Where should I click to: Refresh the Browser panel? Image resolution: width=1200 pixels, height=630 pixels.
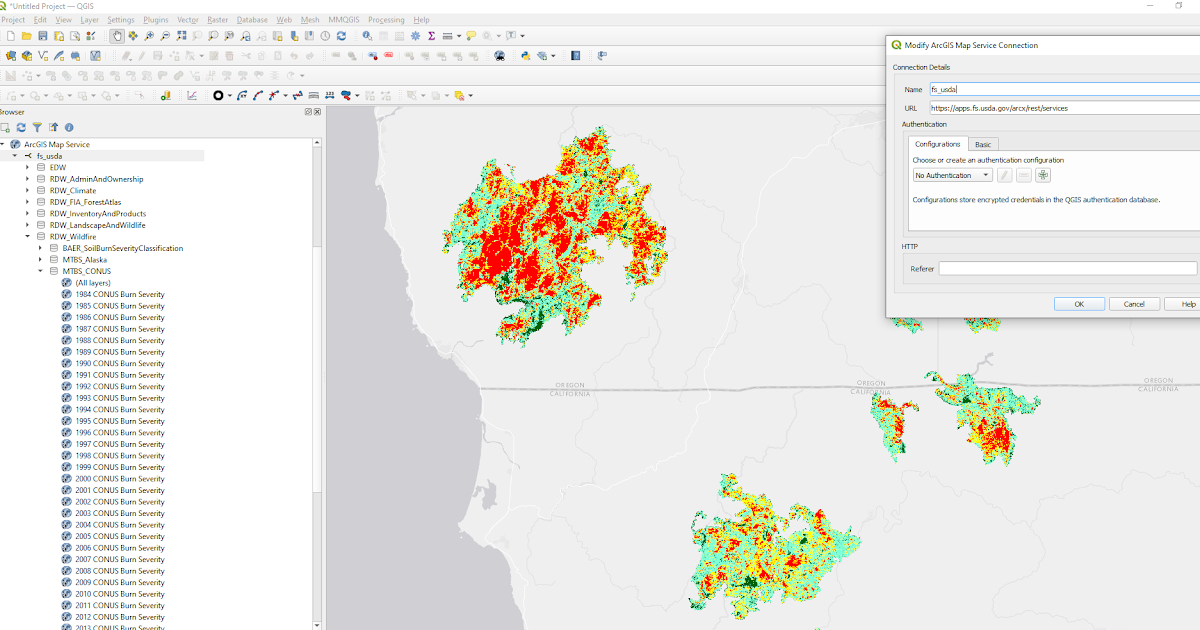tap(21, 127)
